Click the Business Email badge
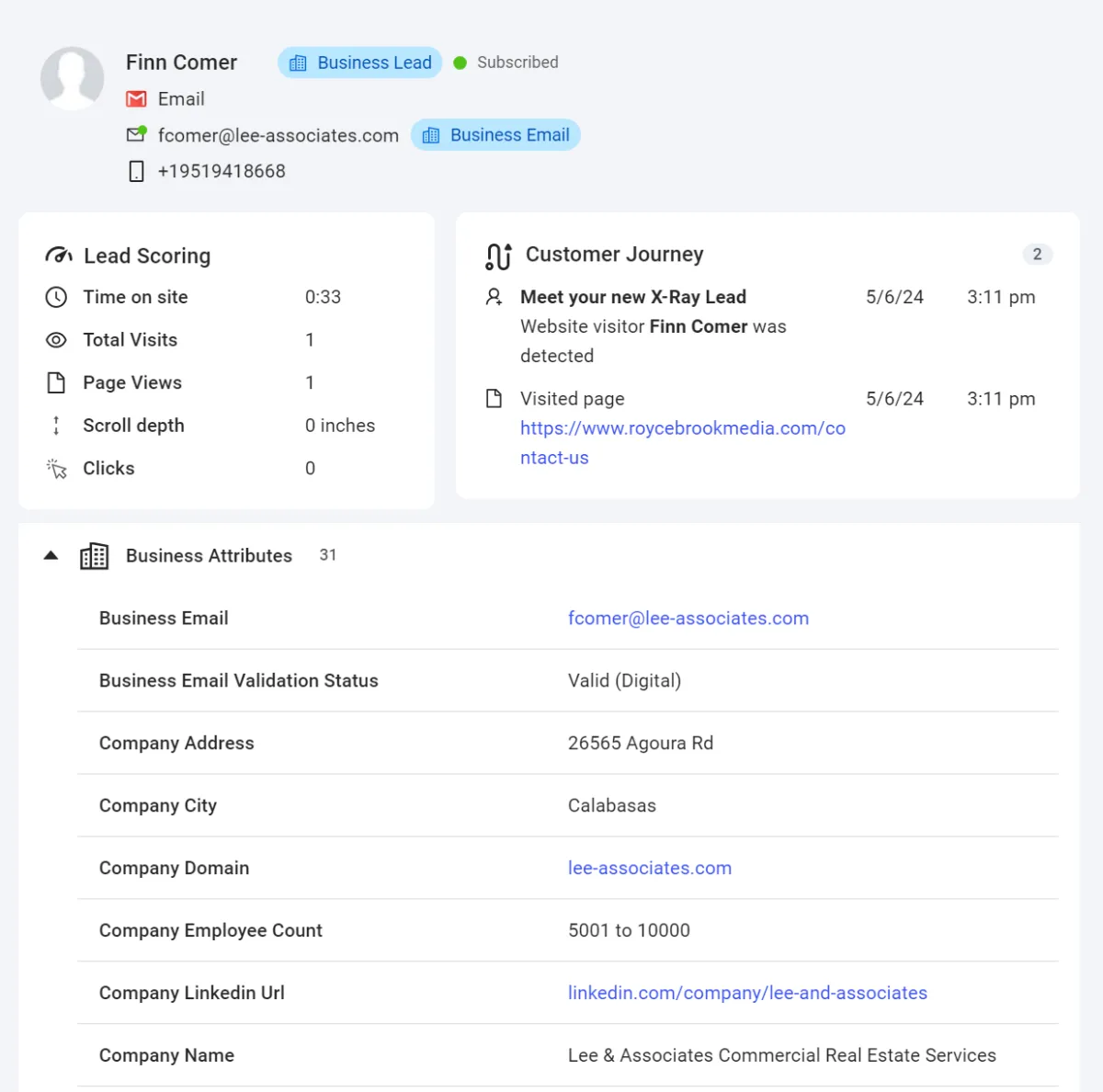Screen dimensions: 1103x1092 [495, 135]
